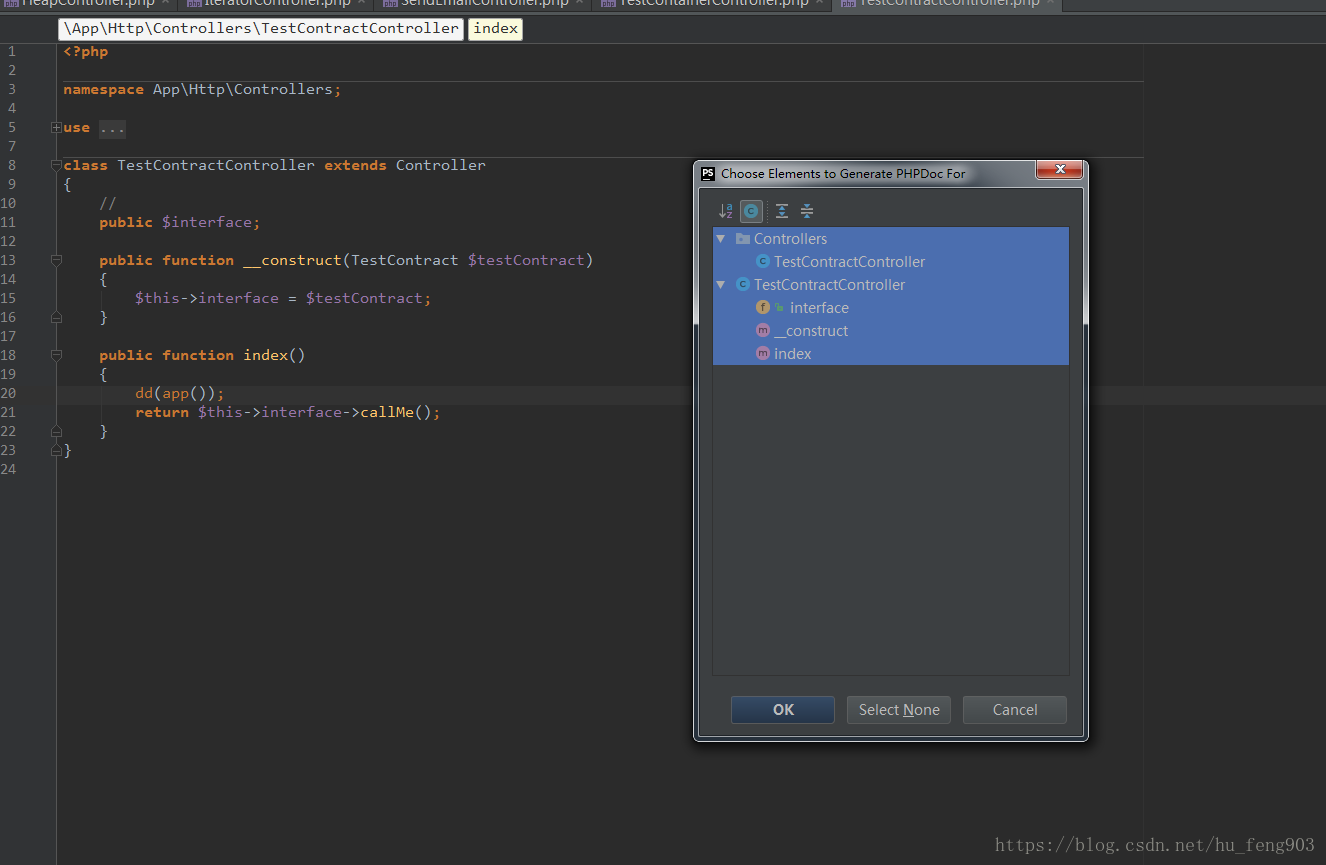The width and height of the screenshot is (1326, 865).
Task: Cancel the PHPDoc generation dialog
Action: point(1015,710)
